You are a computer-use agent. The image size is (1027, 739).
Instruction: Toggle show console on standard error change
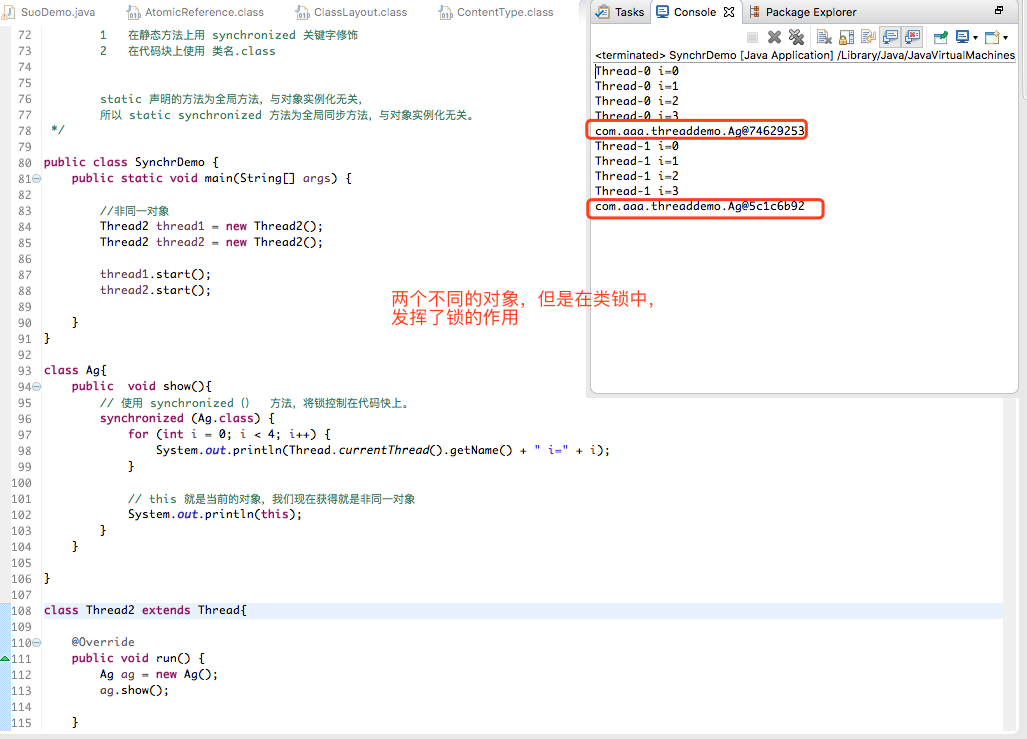pos(912,37)
